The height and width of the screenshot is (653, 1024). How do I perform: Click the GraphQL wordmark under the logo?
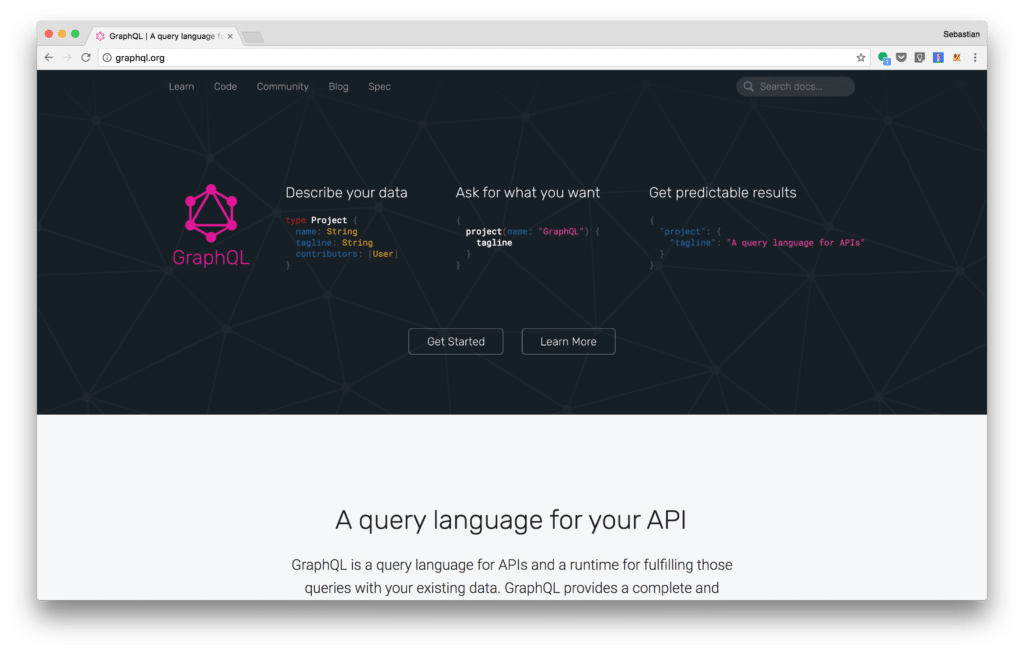(x=211, y=257)
